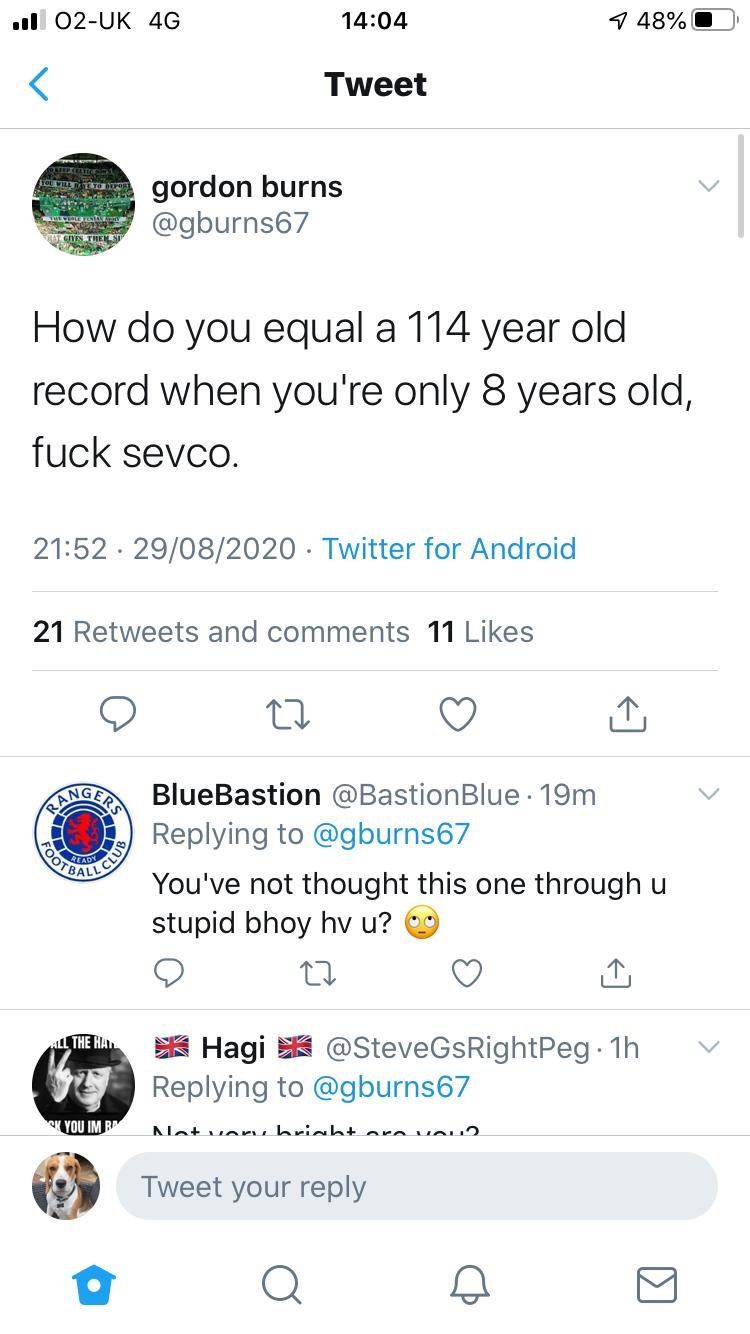Open the Notifications bell tab

pyautogui.click(x=469, y=1284)
